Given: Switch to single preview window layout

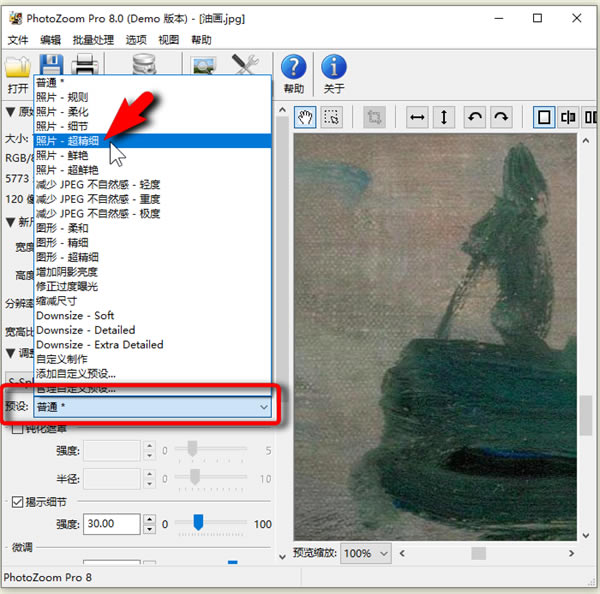Looking at the screenshot, I should coord(544,117).
